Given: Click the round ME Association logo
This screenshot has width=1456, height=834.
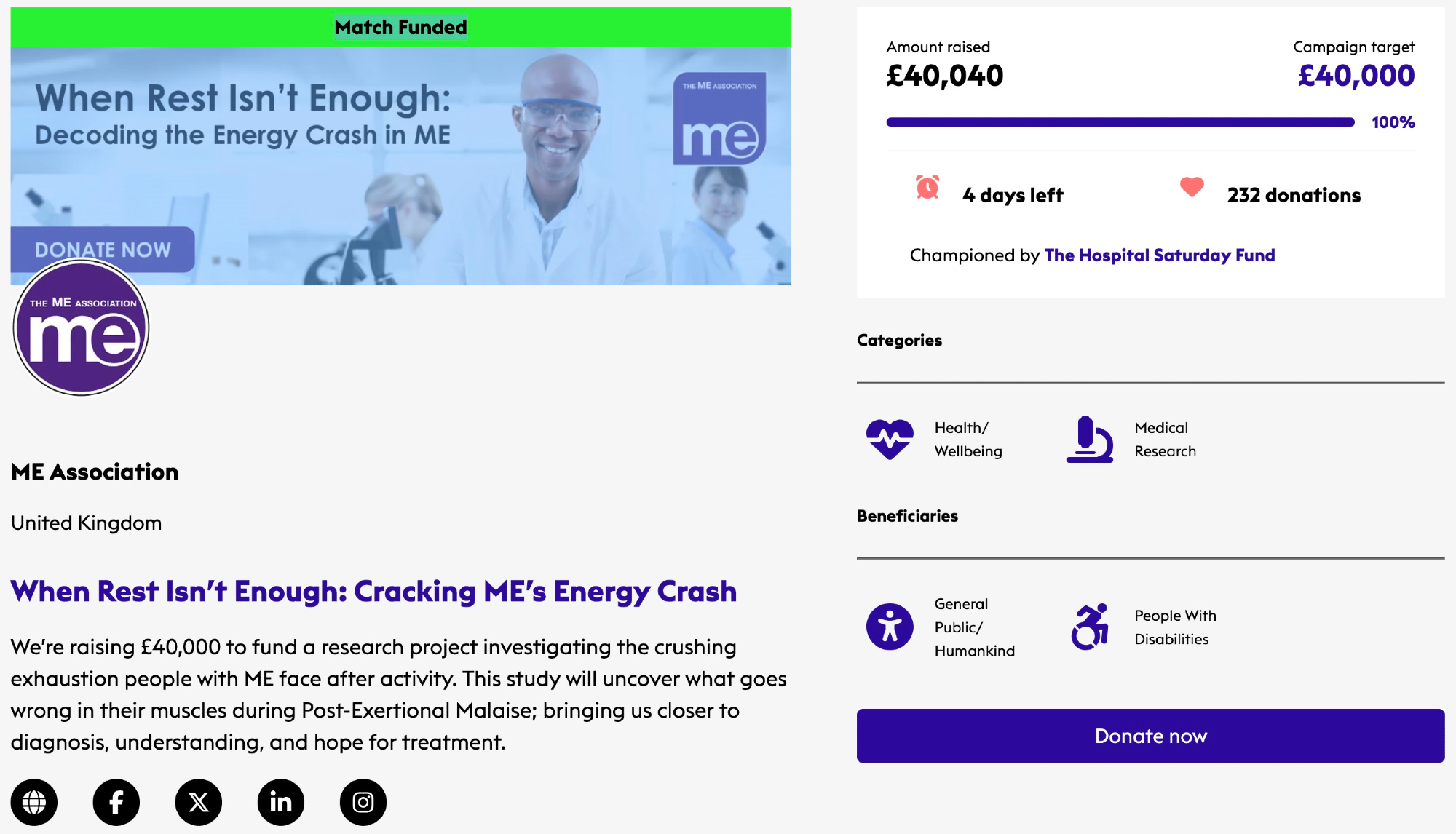Looking at the screenshot, I should coord(81,327).
